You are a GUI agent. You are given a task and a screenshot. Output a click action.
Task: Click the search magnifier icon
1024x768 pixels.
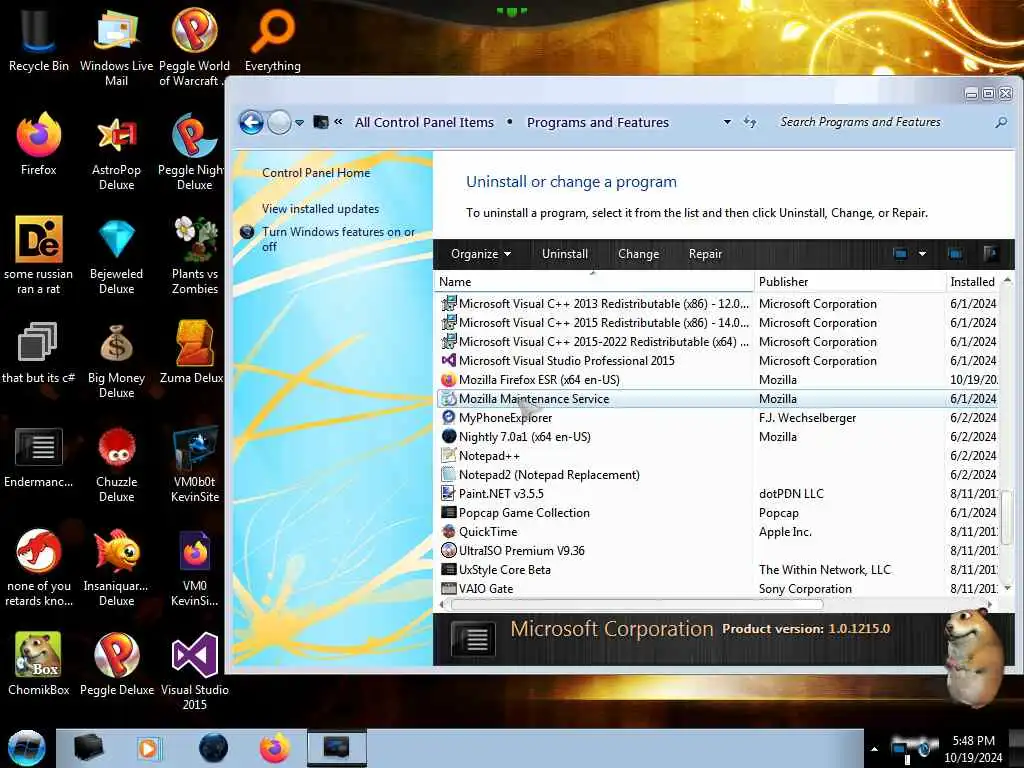(x=1000, y=122)
